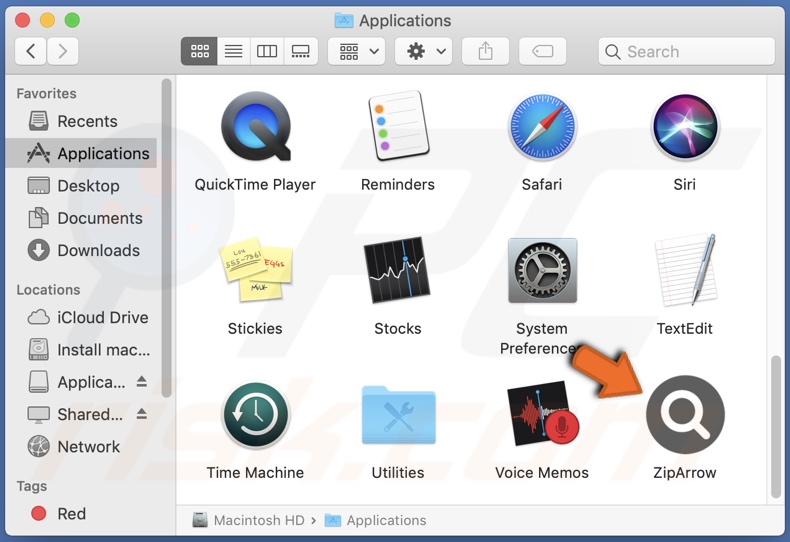Open the QuickTime Player app icon

tap(256, 126)
